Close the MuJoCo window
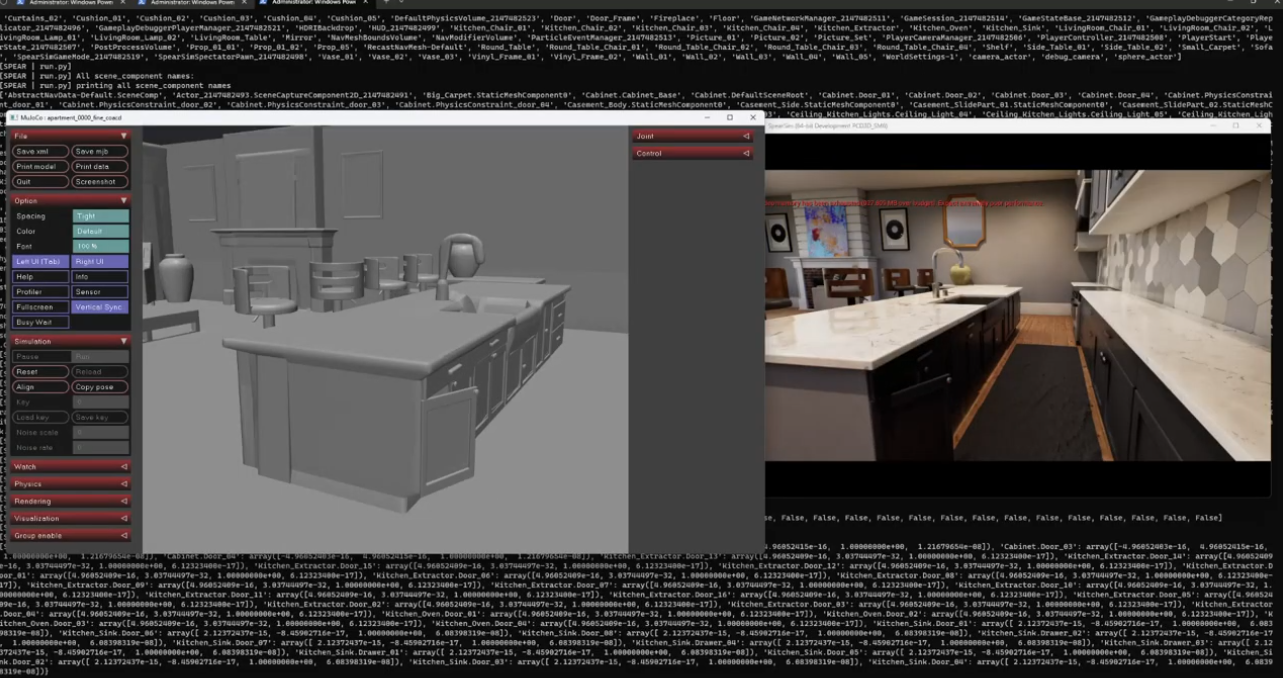Image resolution: width=1283 pixels, height=678 pixels. 753,117
